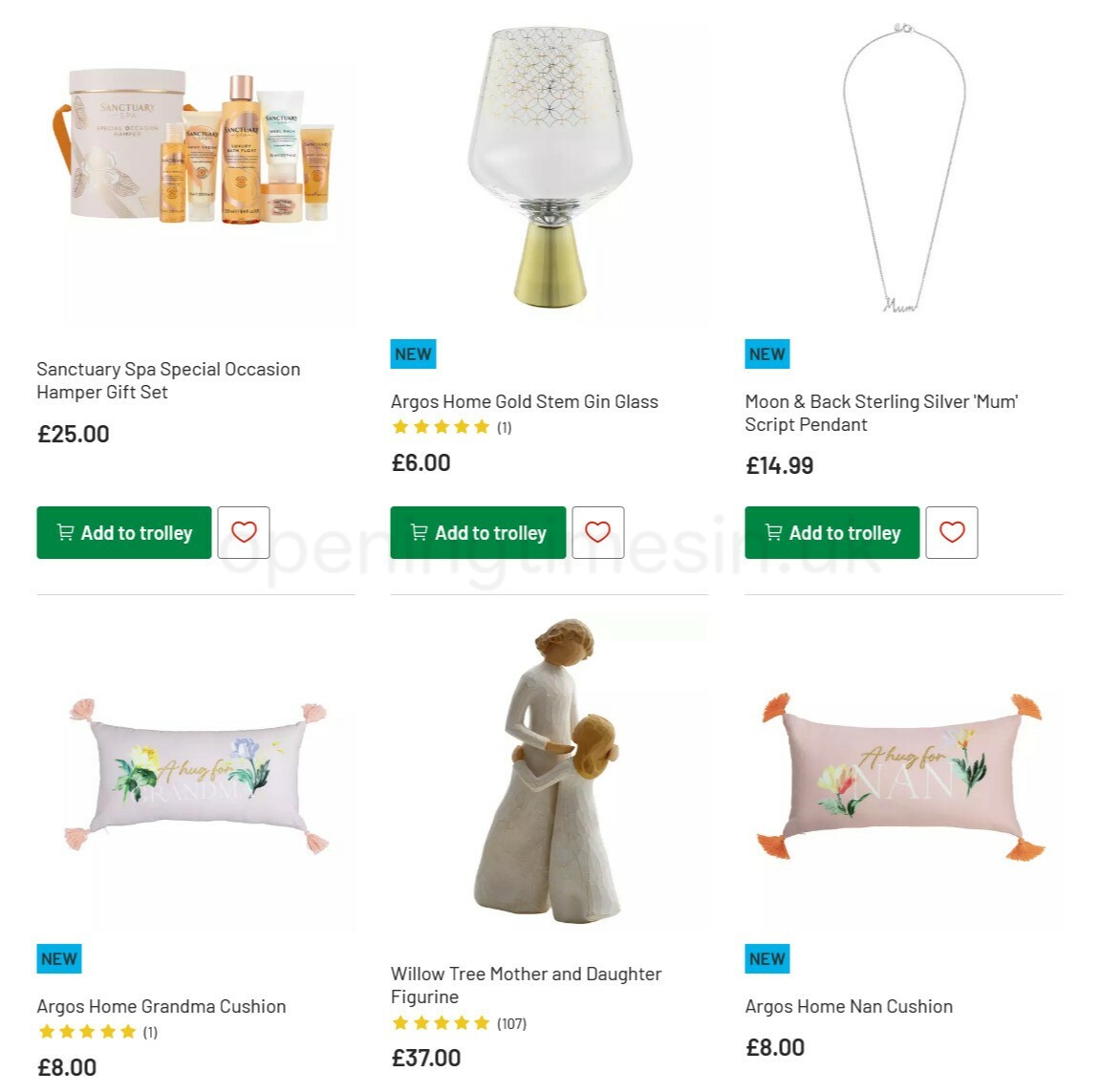Click the NEW badge on Mum Script Pendant
This screenshot has height=1092, width=1101.
pyautogui.click(x=766, y=353)
